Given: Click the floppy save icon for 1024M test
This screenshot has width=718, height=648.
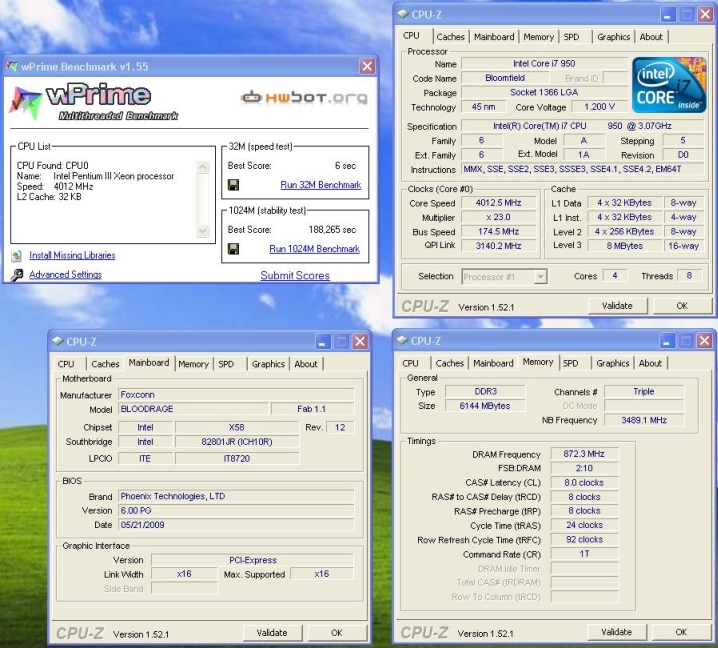Looking at the screenshot, I should (233, 249).
